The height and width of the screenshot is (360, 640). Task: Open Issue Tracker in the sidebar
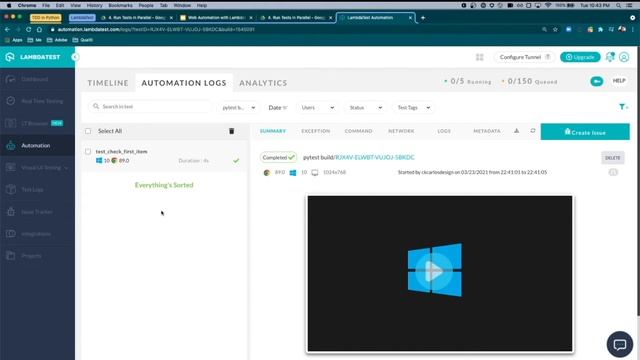[37, 212]
